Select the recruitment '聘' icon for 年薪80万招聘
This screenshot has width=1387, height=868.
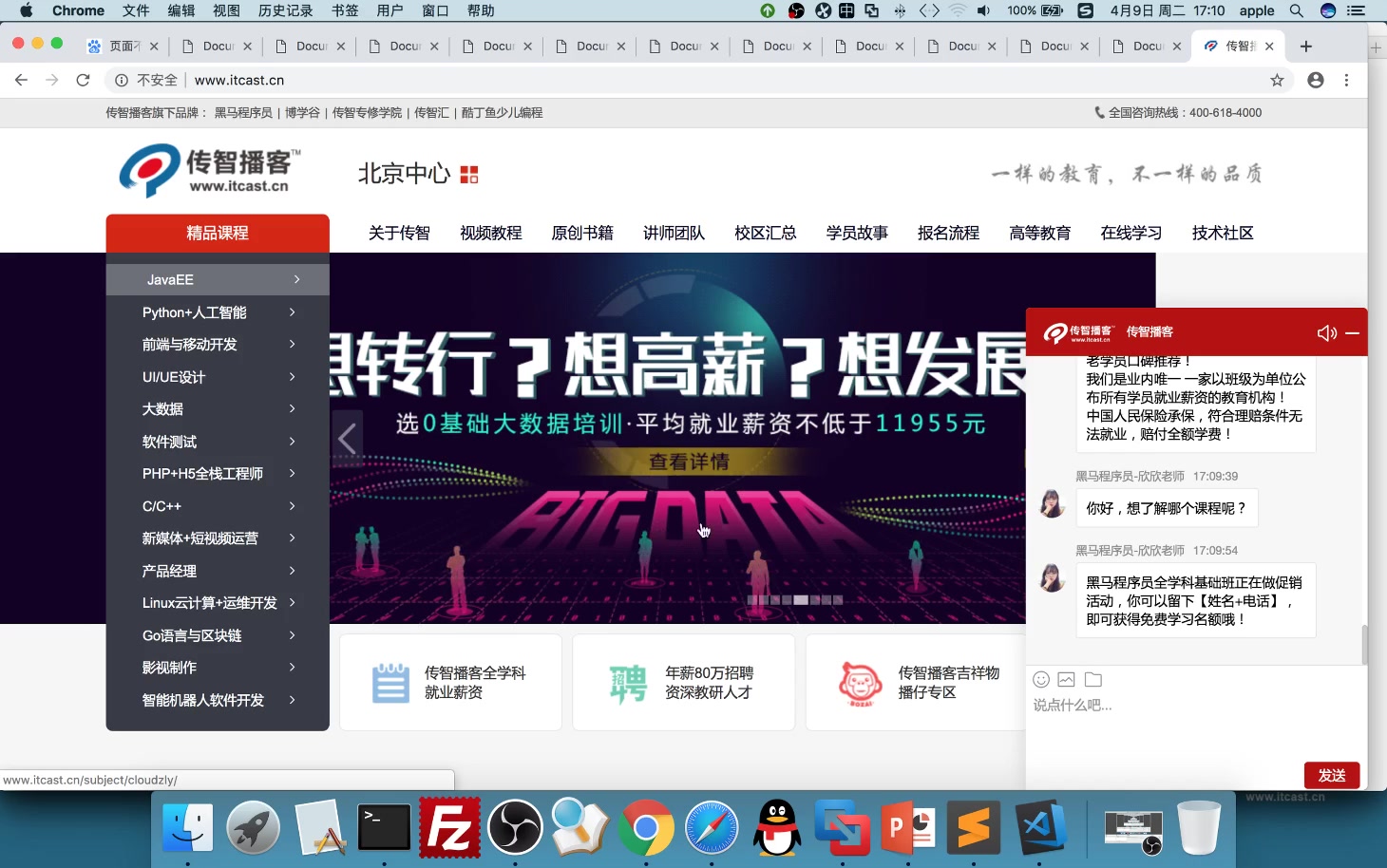(x=624, y=681)
